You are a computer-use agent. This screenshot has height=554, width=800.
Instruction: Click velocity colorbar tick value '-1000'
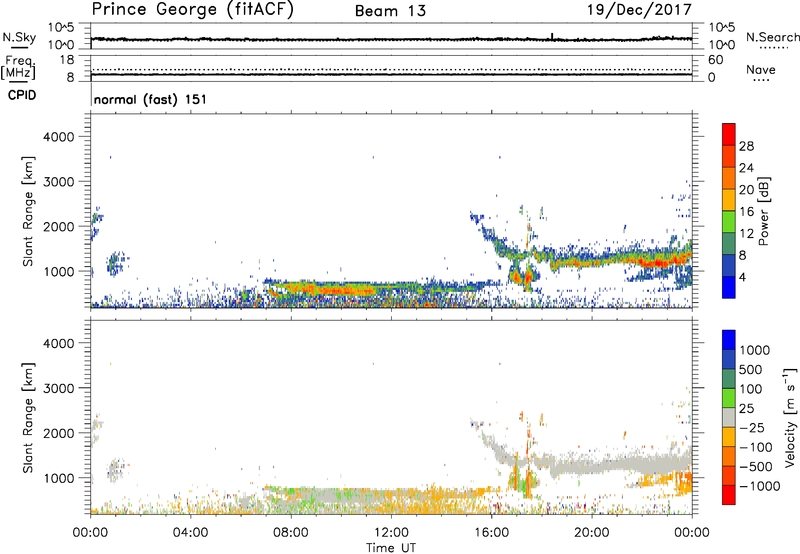[x=759, y=486]
